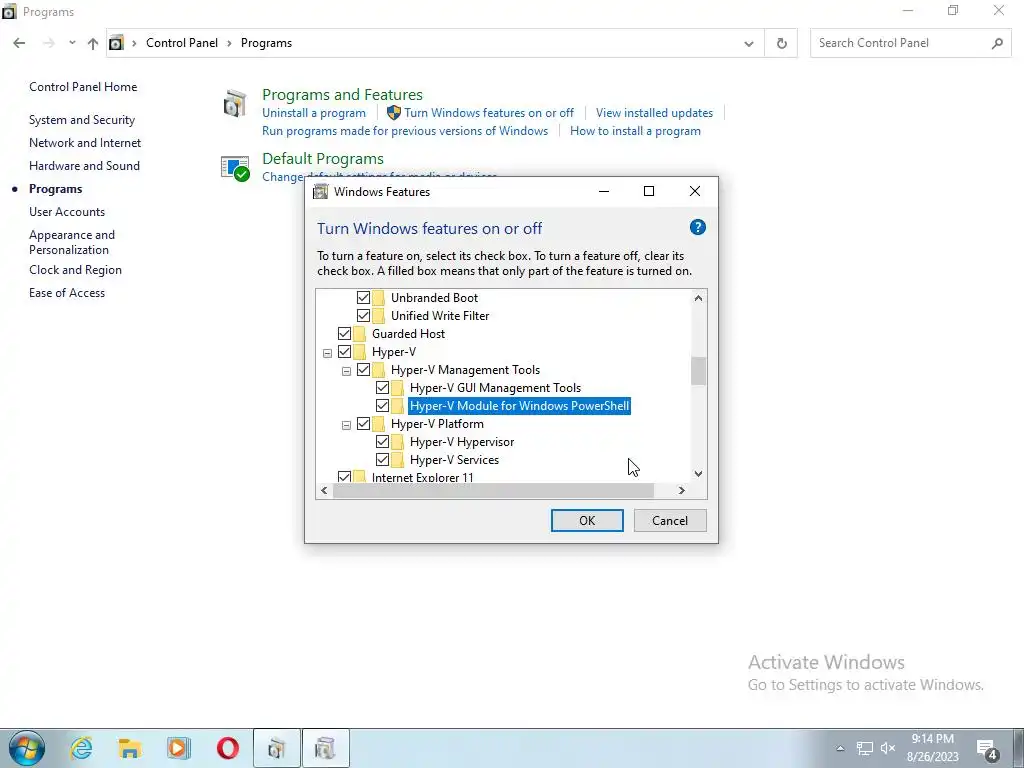Click the Default Programs icon
This screenshot has width=1024, height=768.
pyautogui.click(x=235, y=168)
